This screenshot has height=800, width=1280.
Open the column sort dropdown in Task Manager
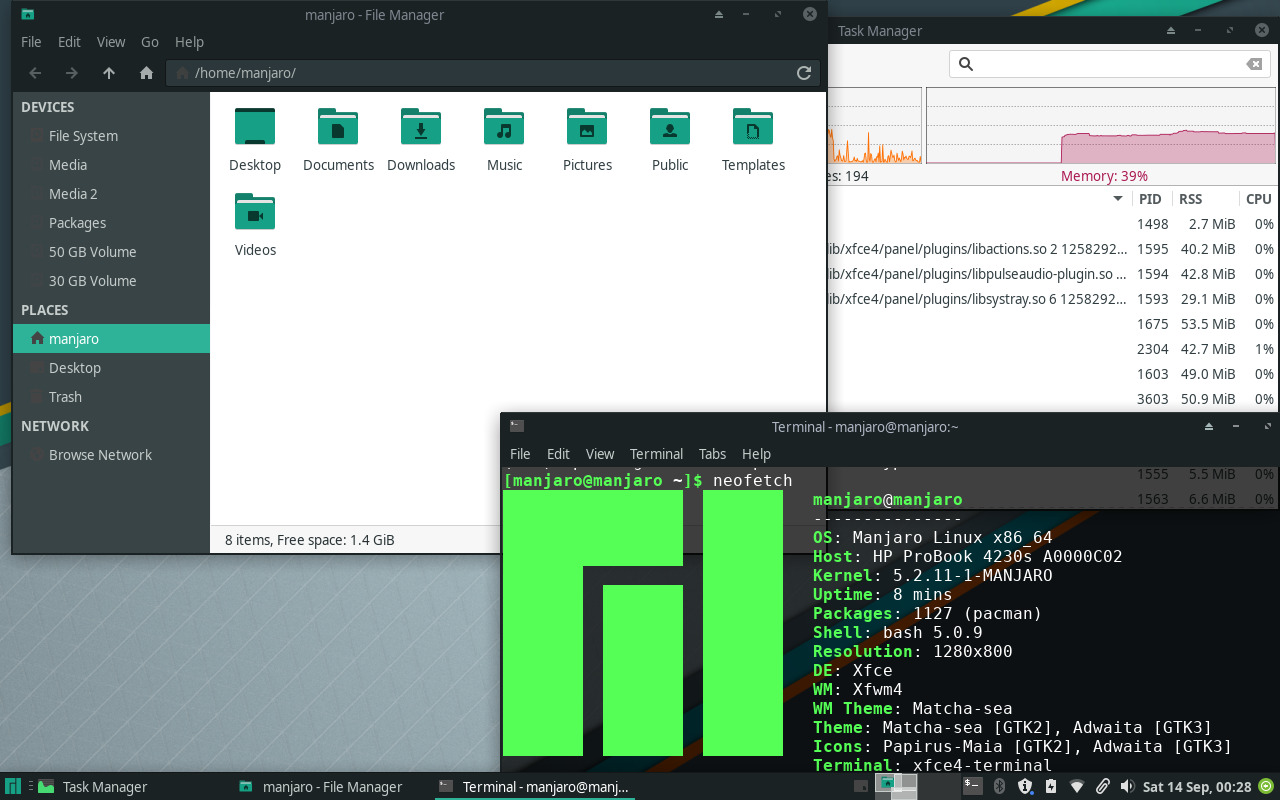tap(1118, 199)
